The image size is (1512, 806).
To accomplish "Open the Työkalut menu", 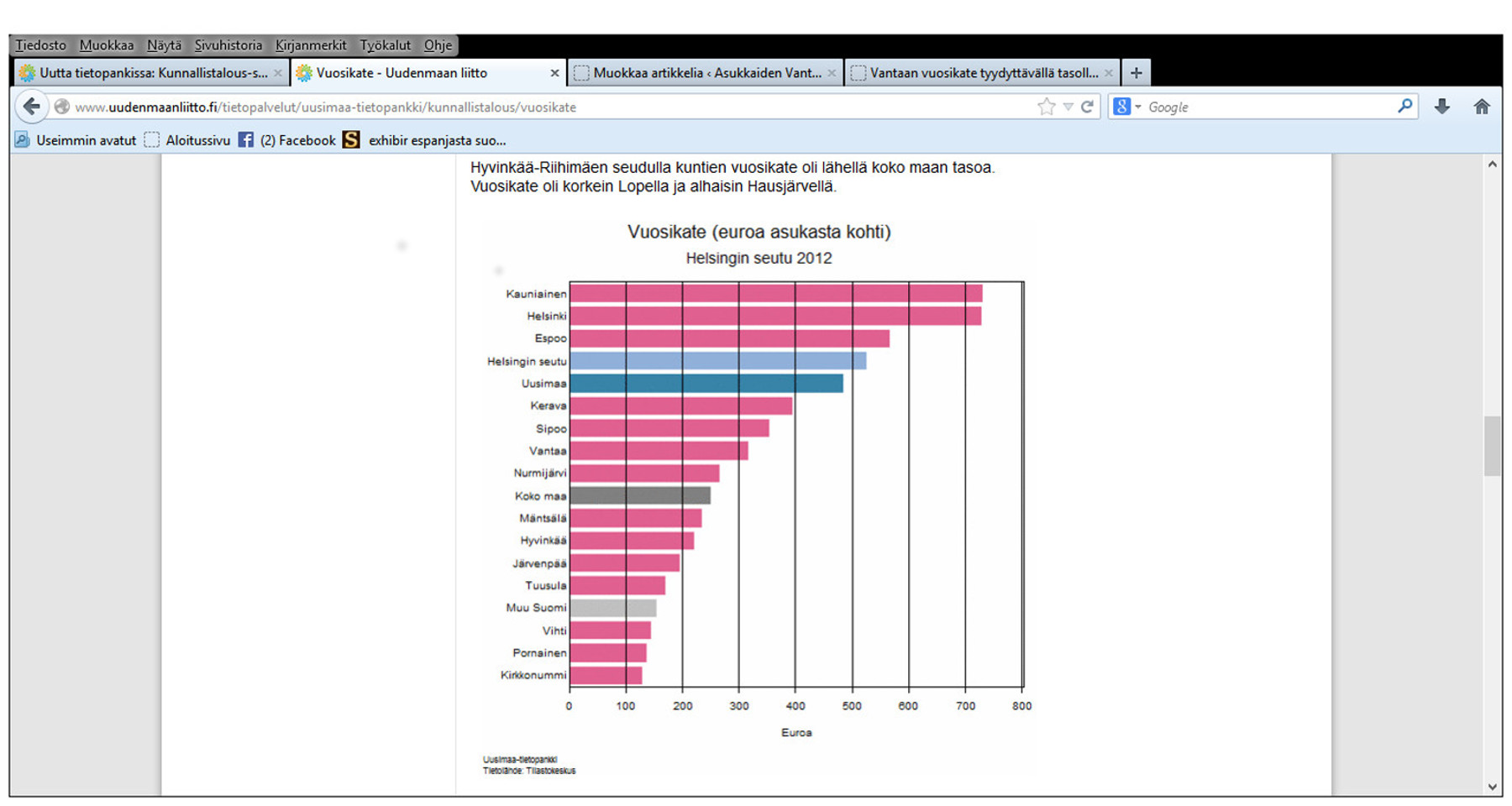I will pyautogui.click(x=385, y=45).
